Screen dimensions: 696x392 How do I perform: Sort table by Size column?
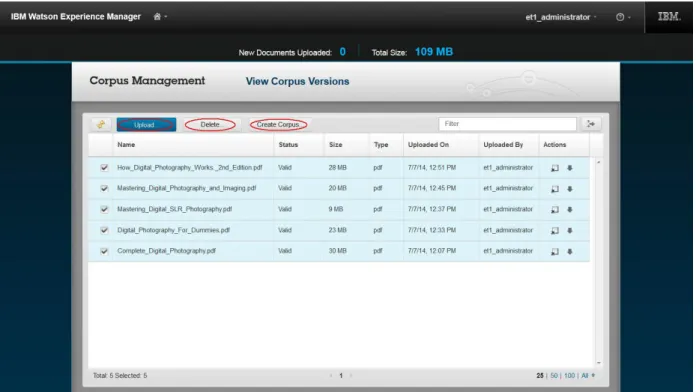(x=336, y=145)
